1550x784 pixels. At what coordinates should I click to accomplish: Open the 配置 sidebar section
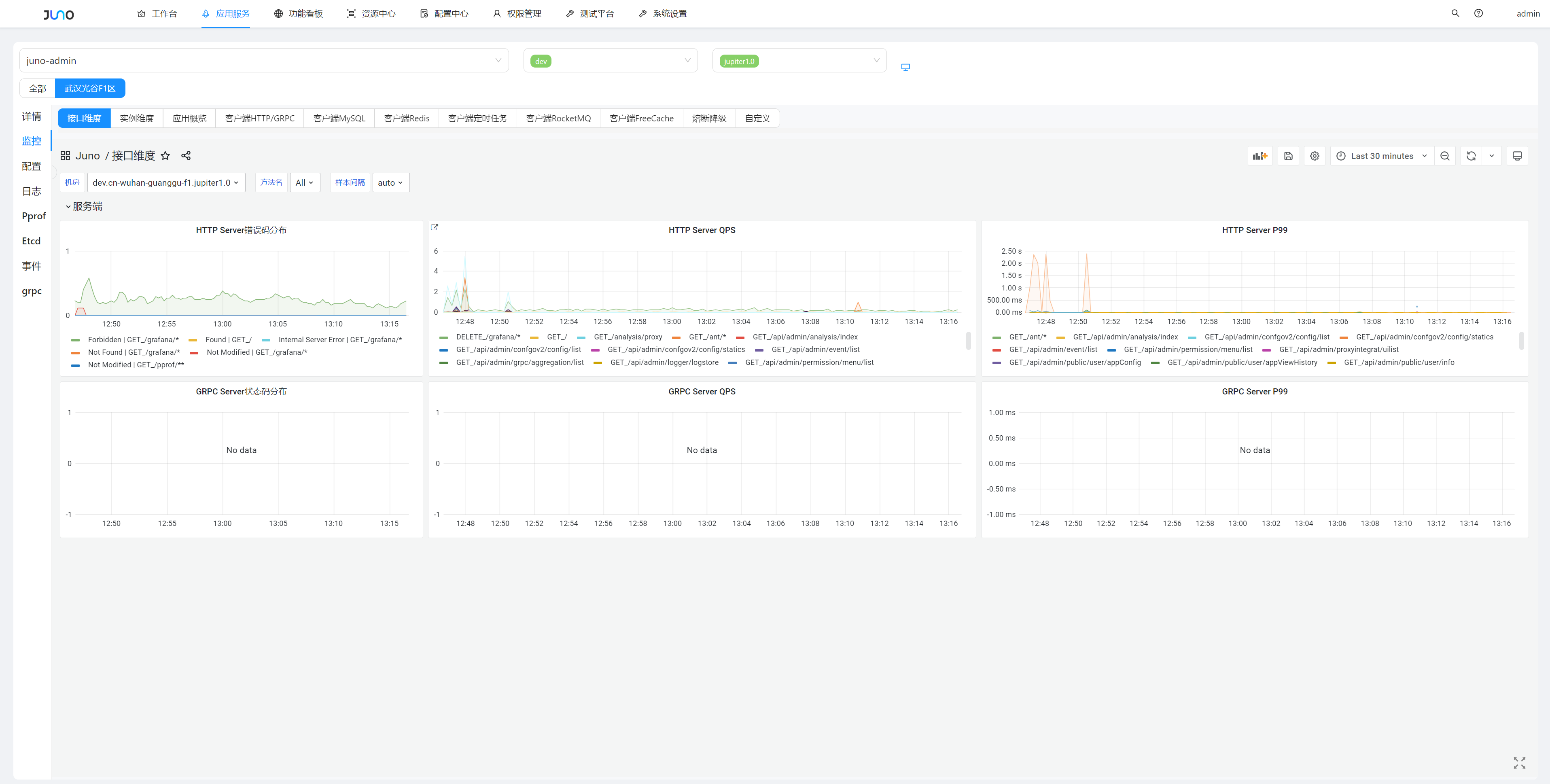pos(32,166)
